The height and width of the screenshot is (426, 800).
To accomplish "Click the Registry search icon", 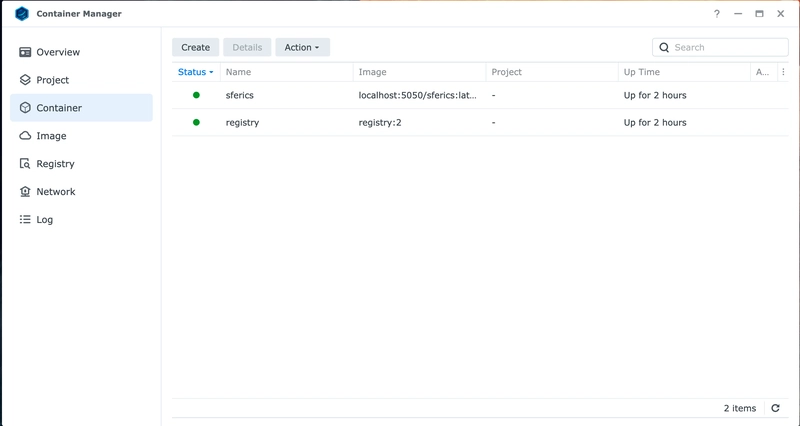I will tap(25, 164).
